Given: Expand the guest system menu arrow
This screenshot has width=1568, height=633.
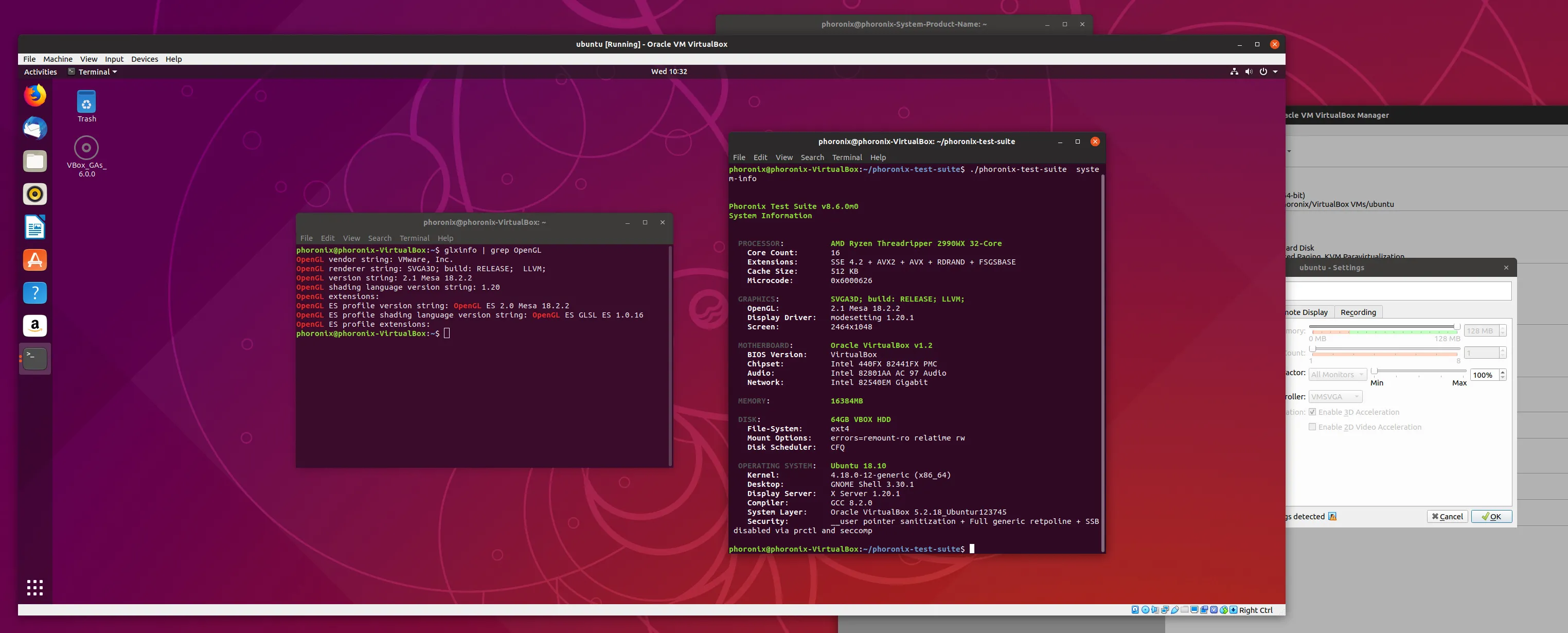Looking at the screenshot, I should (1275, 72).
